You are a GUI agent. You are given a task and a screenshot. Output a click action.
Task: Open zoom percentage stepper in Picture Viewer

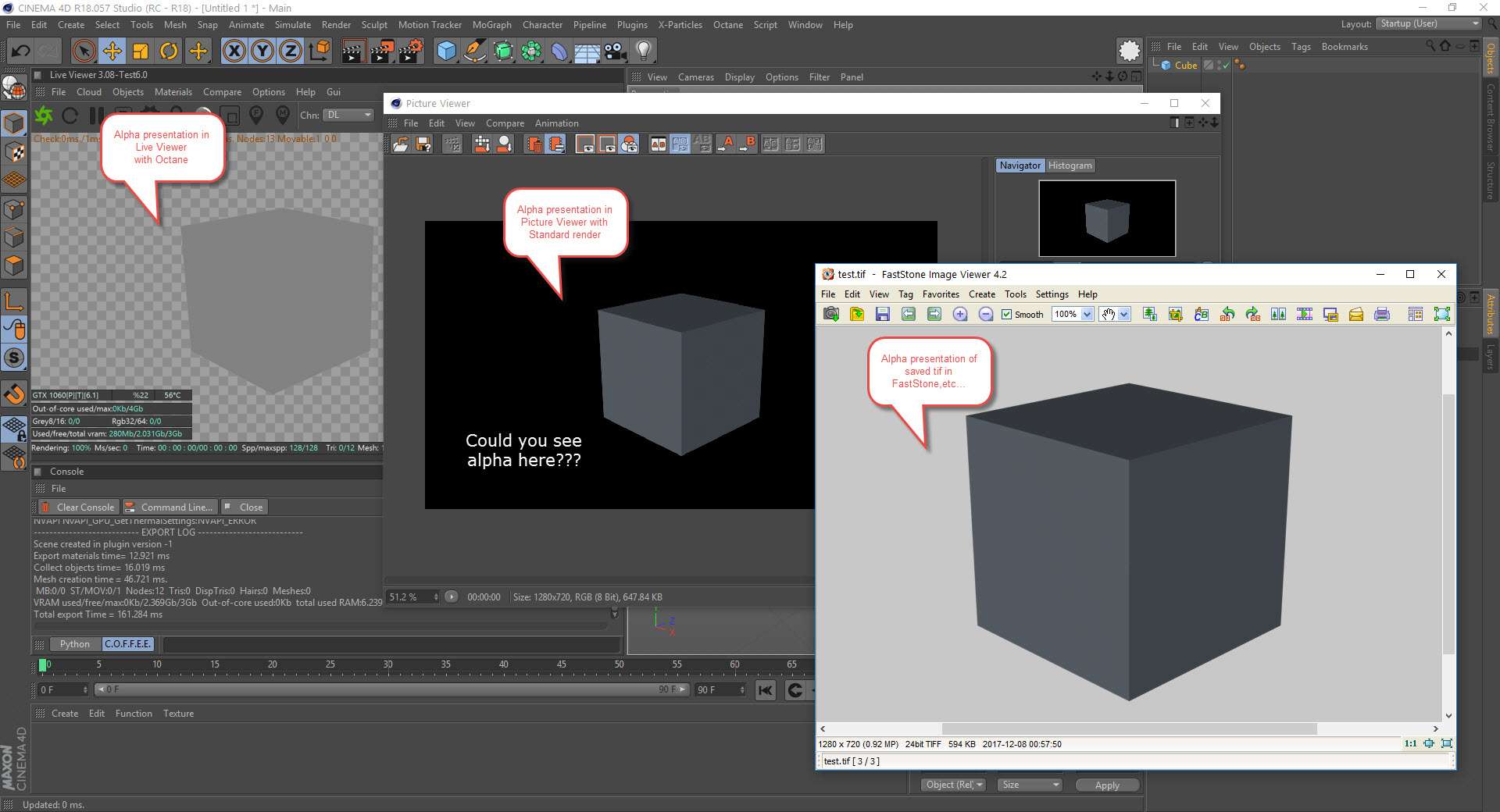(x=436, y=597)
